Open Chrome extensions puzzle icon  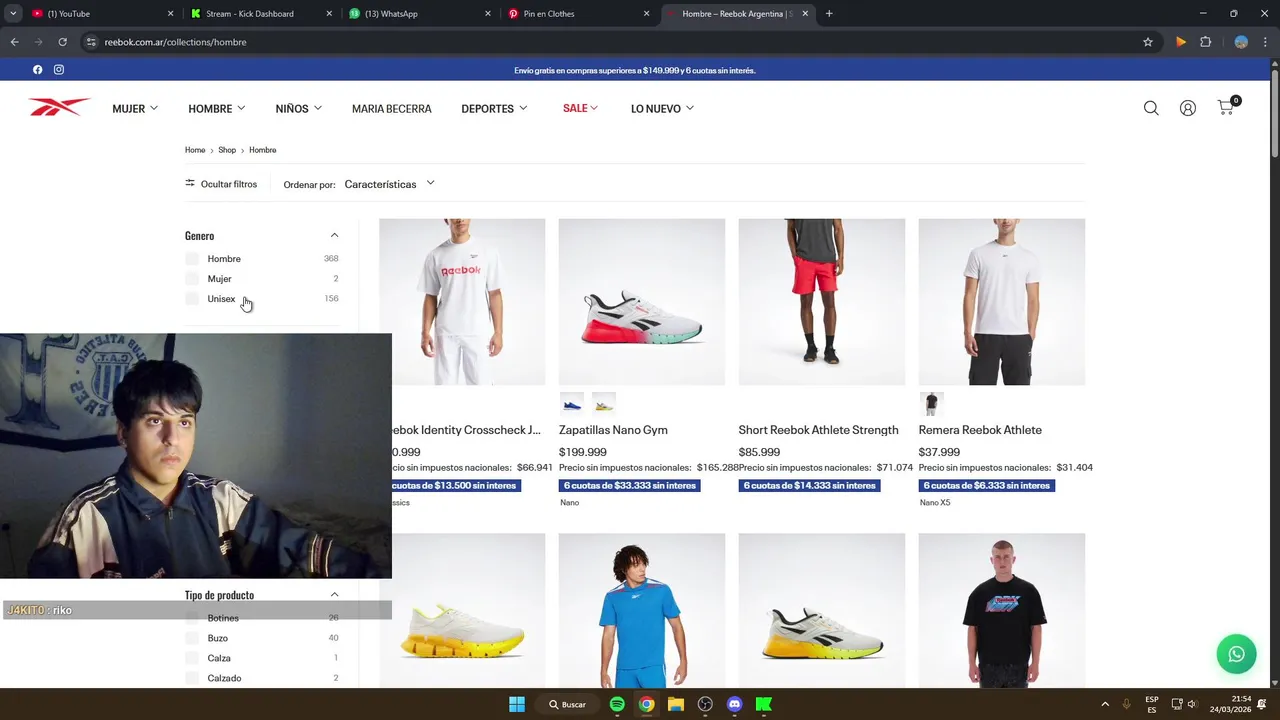coord(1205,42)
